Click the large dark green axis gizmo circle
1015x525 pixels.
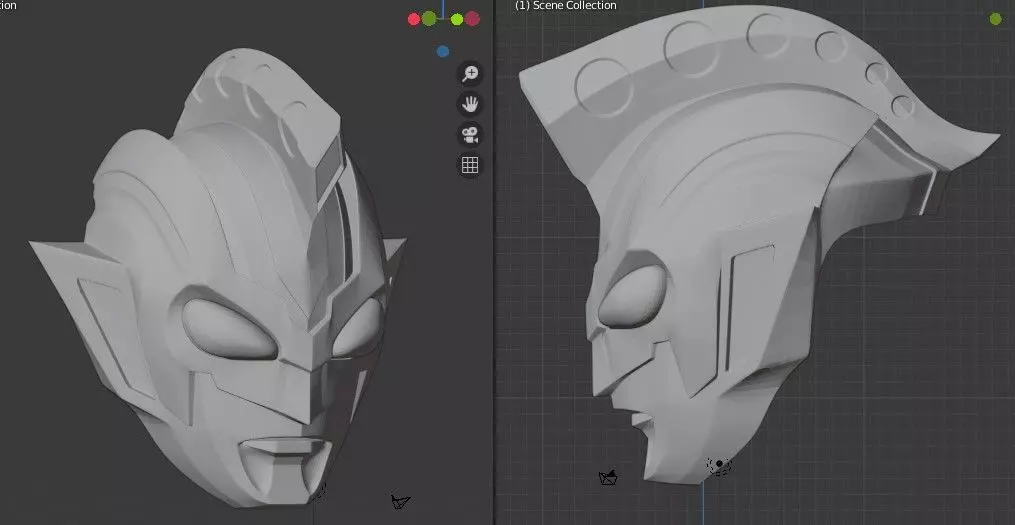(429, 18)
